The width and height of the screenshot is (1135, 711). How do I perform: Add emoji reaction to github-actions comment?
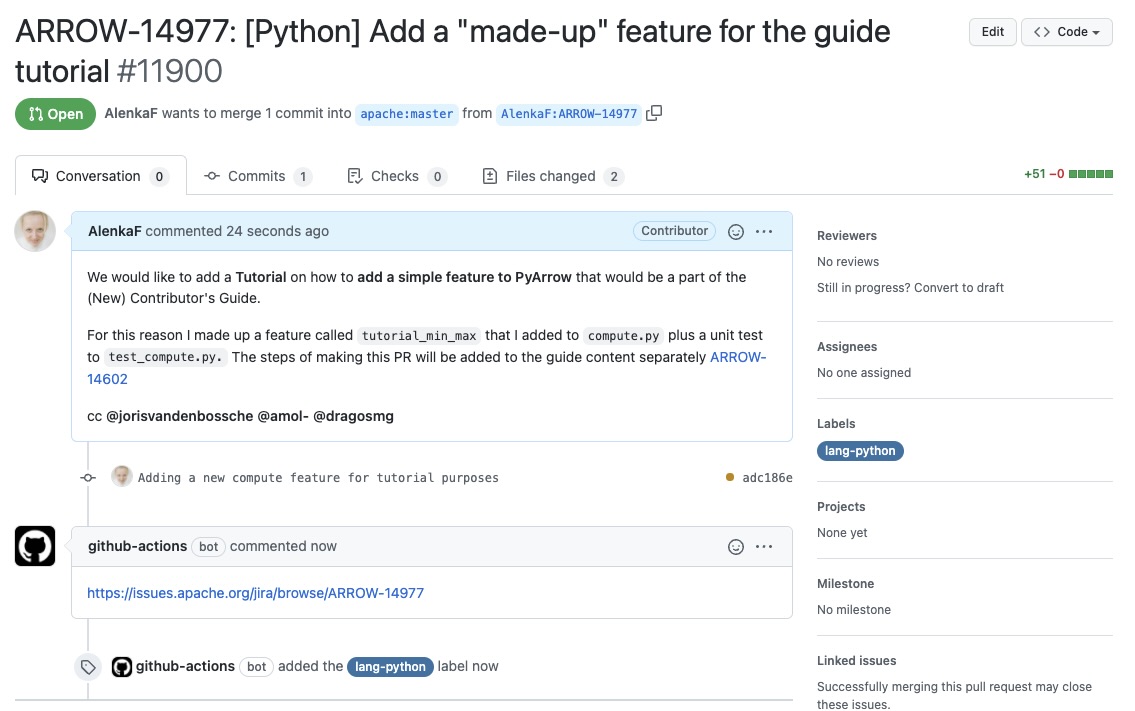click(736, 547)
